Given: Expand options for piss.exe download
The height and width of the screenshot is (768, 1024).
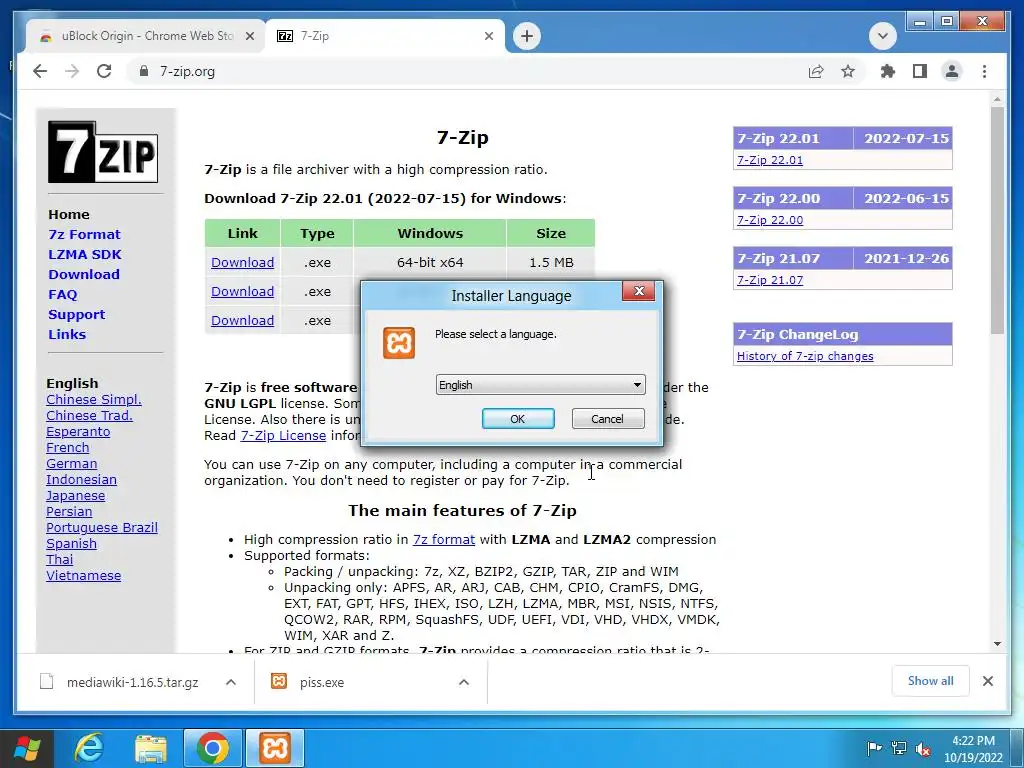Looking at the screenshot, I should pyautogui.click(x=464, y=682).
